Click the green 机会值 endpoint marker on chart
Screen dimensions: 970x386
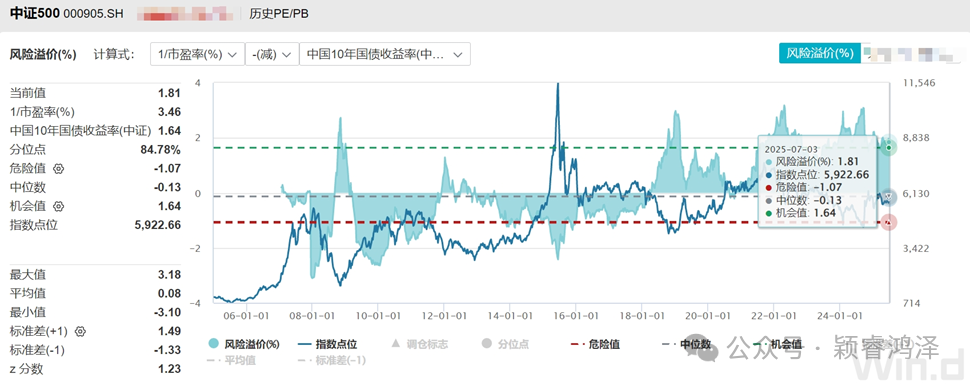pyautogui.click(x=889, y=147)
